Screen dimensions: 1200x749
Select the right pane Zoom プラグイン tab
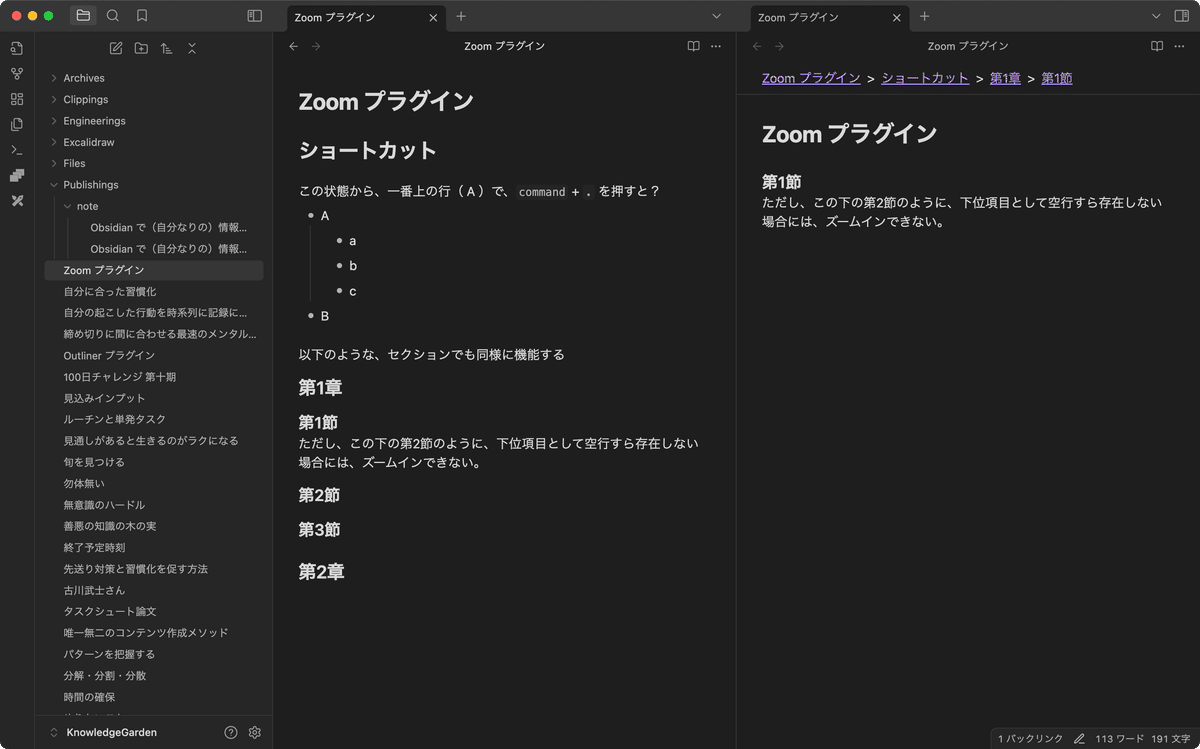830,17
